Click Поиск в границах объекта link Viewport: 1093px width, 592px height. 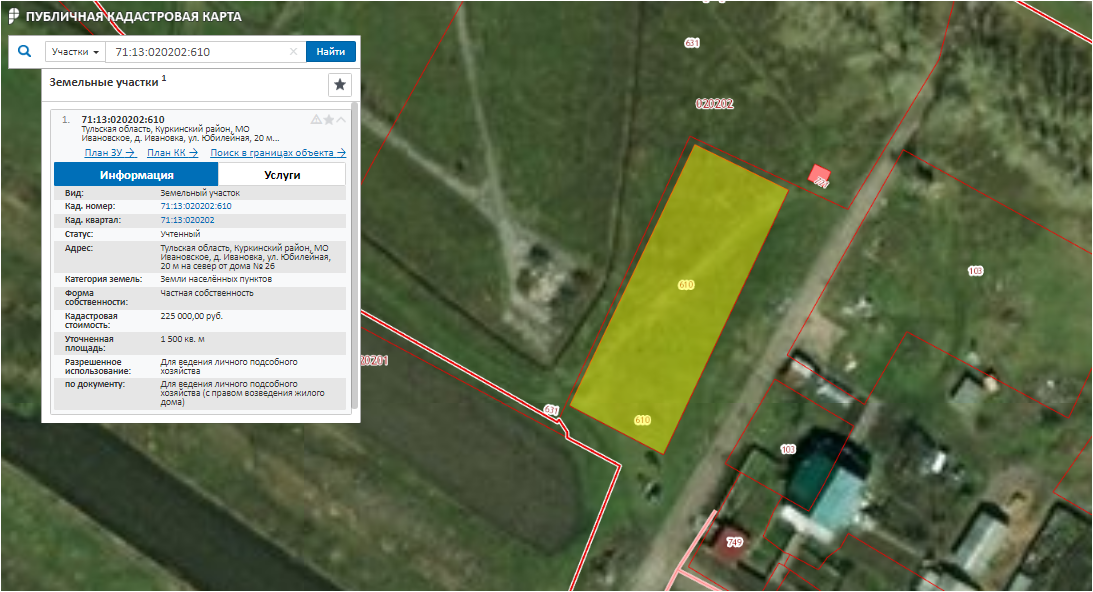[x=277, y=153]
